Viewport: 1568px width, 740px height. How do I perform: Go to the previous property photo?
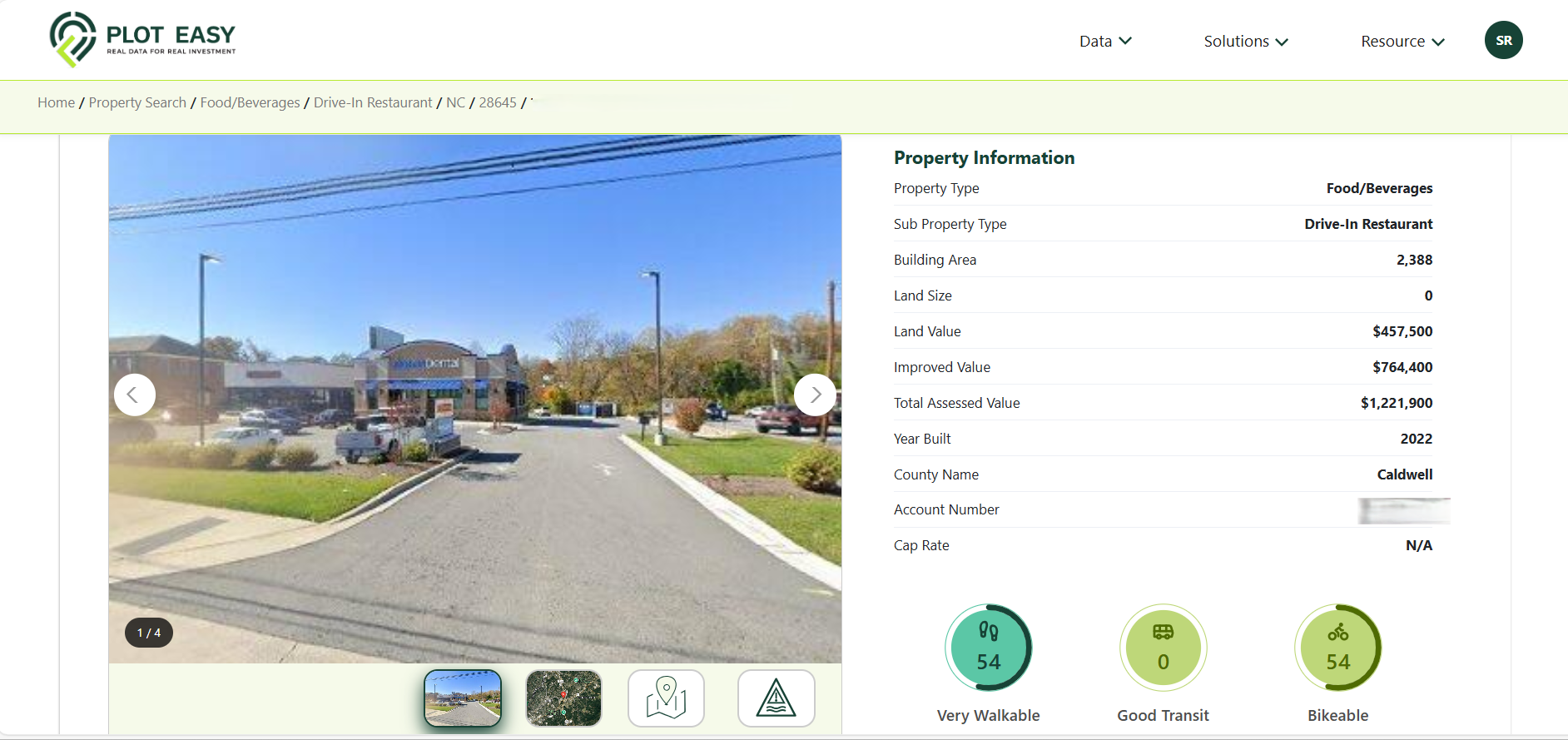tap(135, 395)
